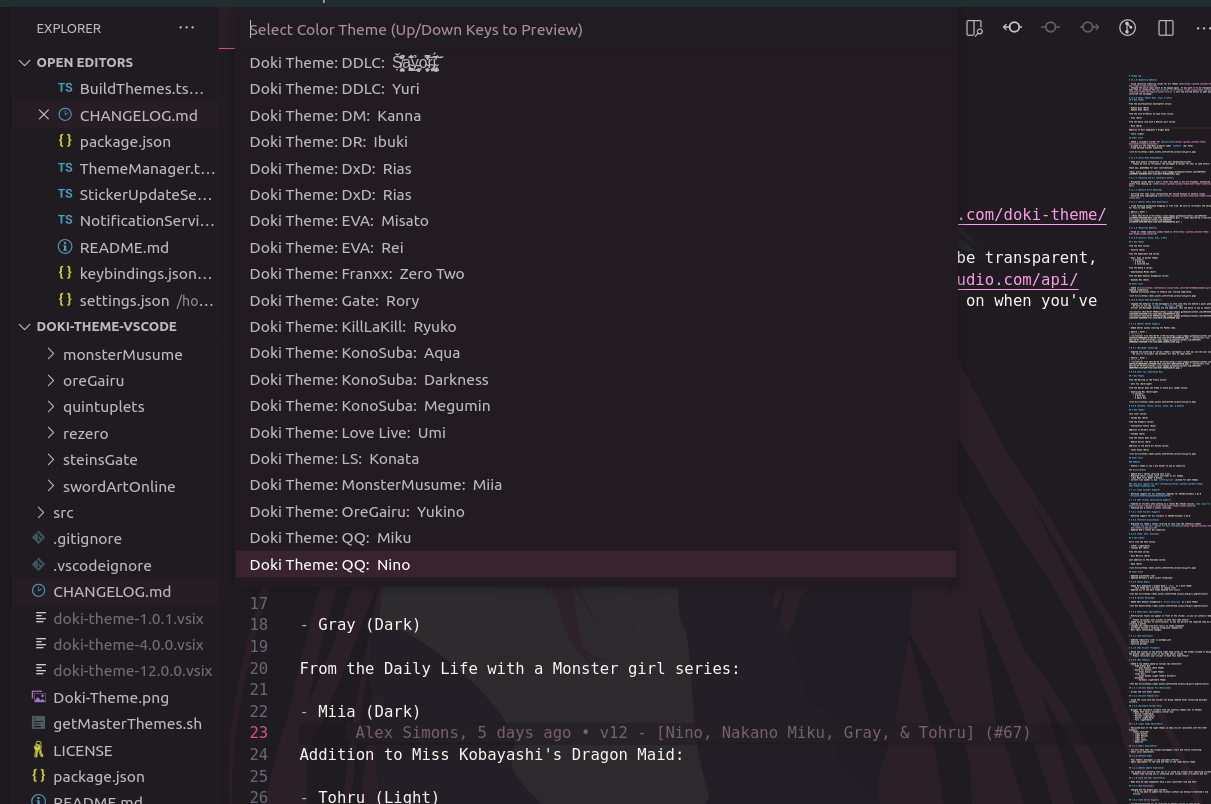This screenshot has width=1211, height=804.
Task: Select Doki Theme: Gate: Rory
Action: click(x=596, y=300)
